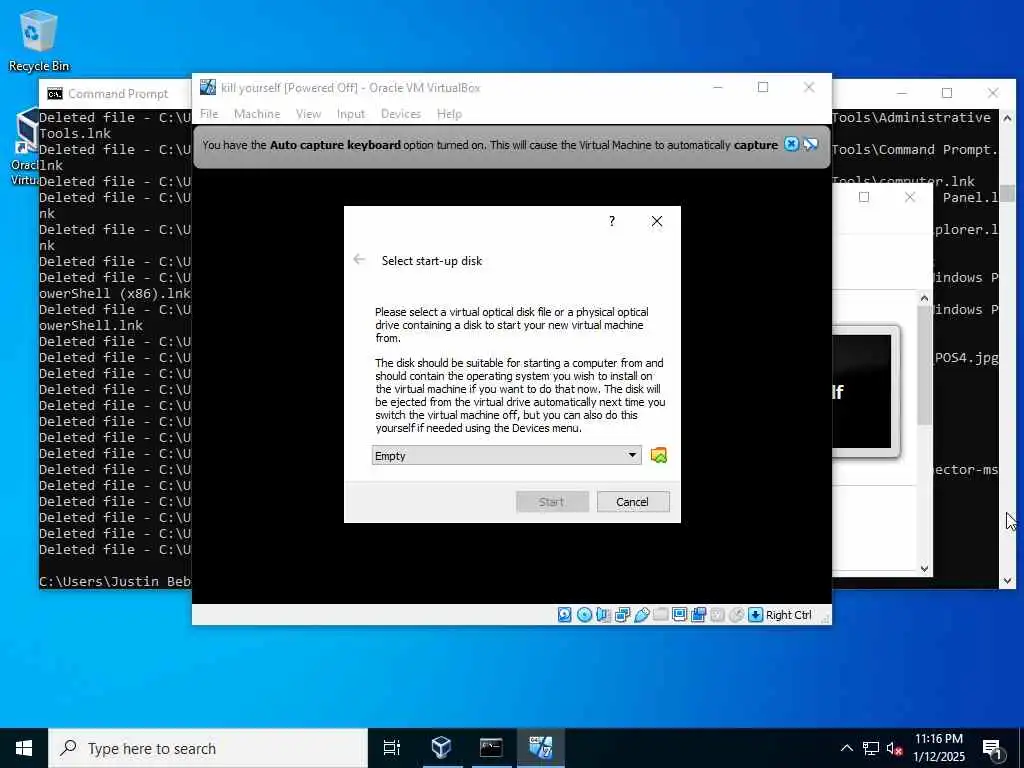Click the don't-show-again icon on notification bar
The width and height of the screenshot is (1024, 768).
[x=810, y=144]
